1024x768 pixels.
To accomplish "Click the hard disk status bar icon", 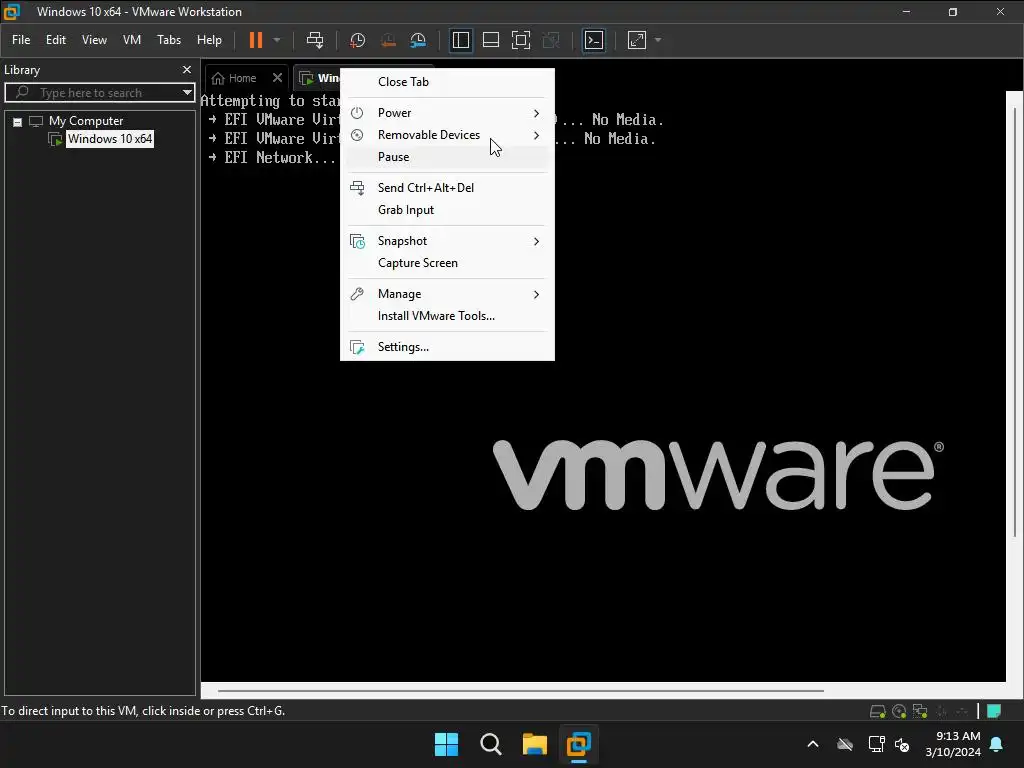I will click(x=878, y=711).
